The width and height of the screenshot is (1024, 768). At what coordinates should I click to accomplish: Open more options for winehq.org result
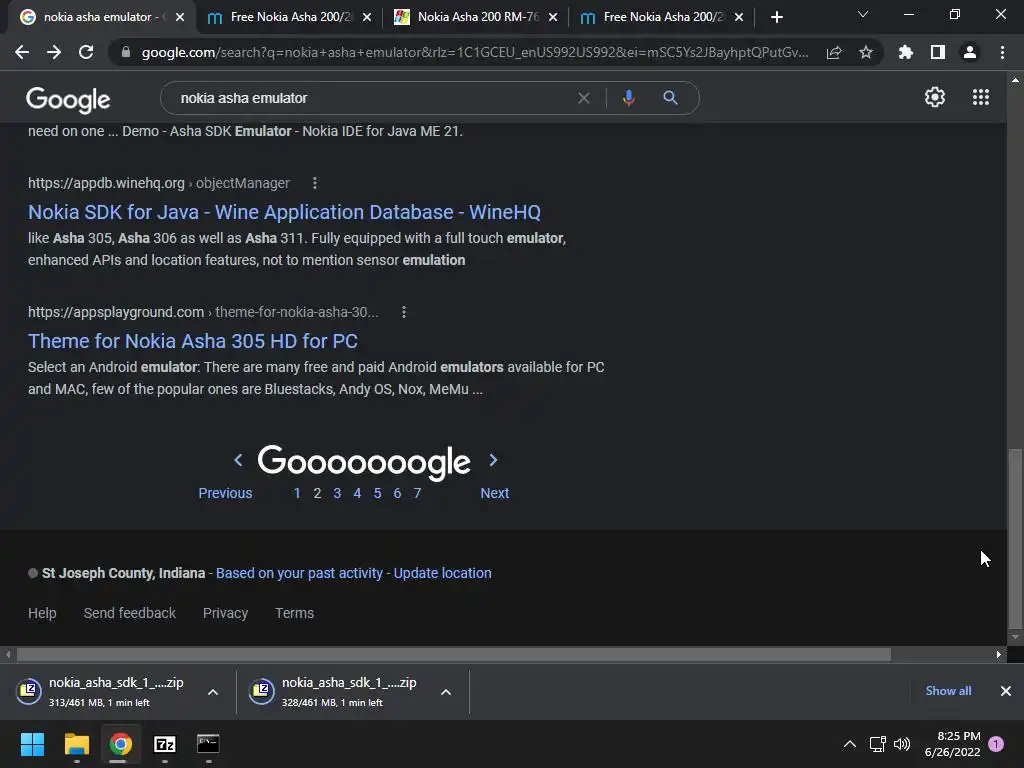[315, 183]
